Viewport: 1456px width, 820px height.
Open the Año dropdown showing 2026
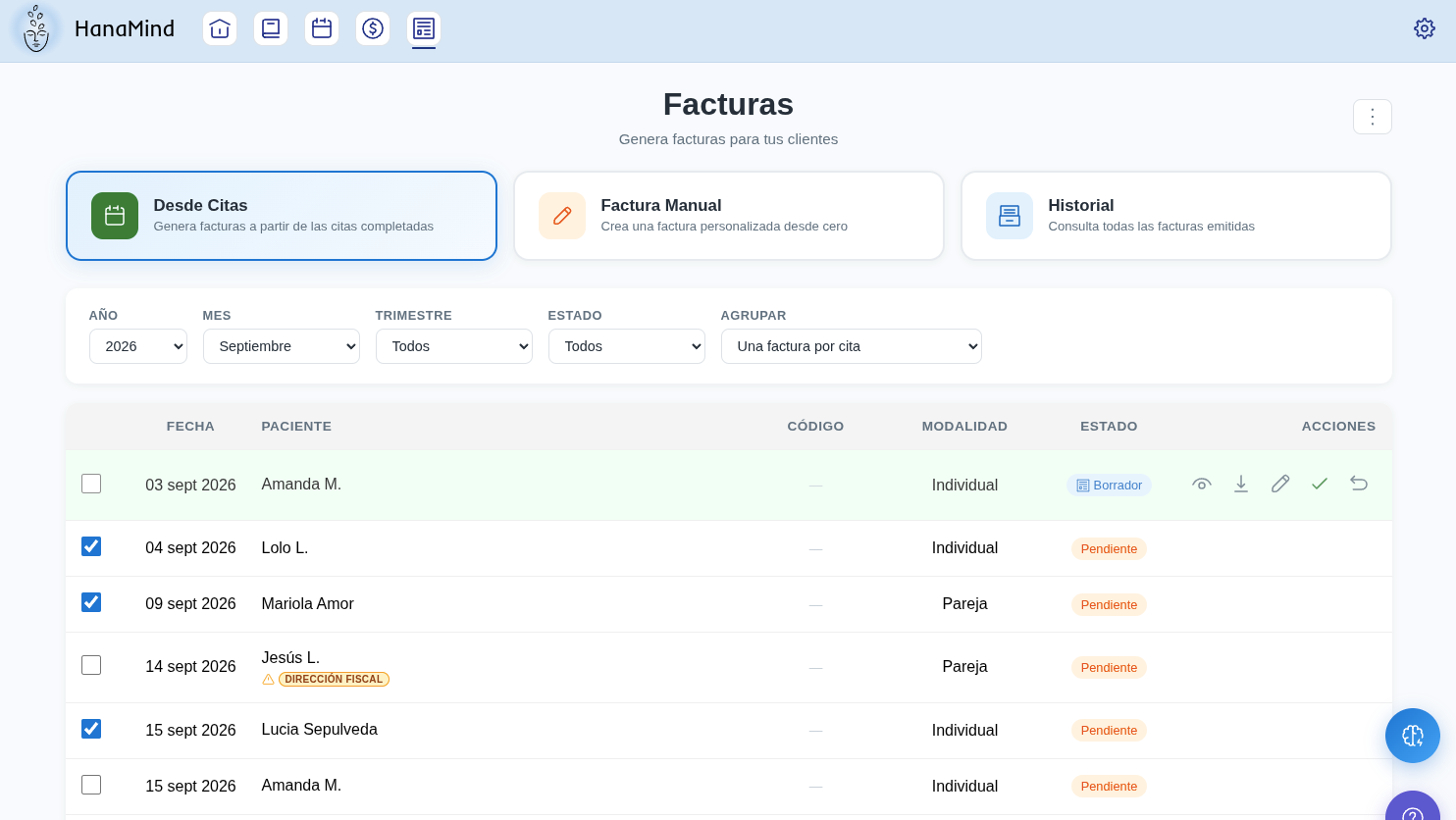[138, 346]
